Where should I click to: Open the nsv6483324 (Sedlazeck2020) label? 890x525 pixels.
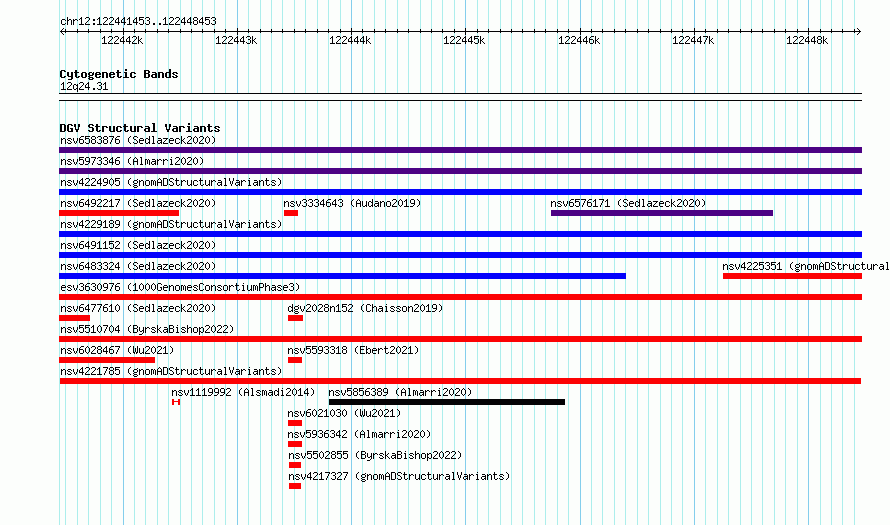click(x=138, y=266)
